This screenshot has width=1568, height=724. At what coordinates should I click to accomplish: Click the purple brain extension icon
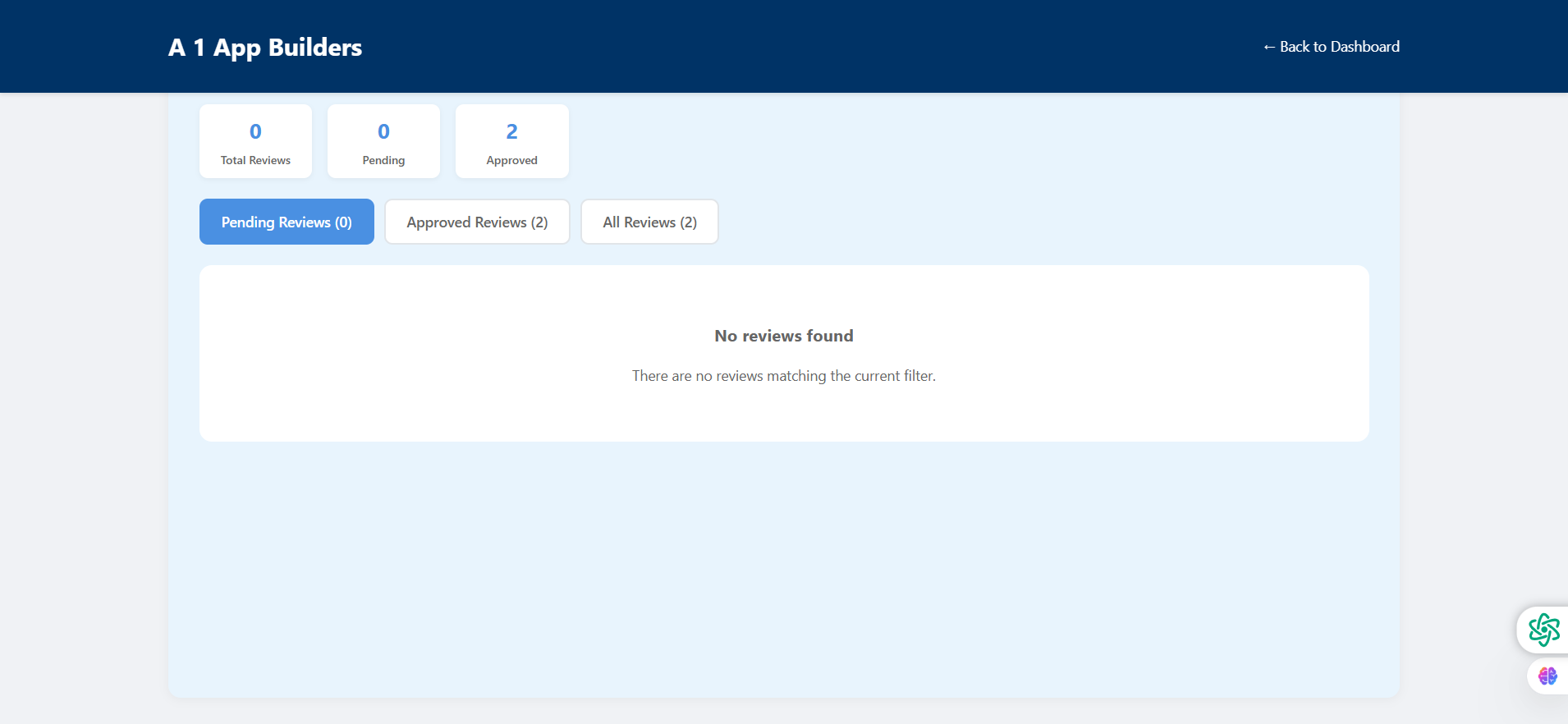(x=1547, y=676)
